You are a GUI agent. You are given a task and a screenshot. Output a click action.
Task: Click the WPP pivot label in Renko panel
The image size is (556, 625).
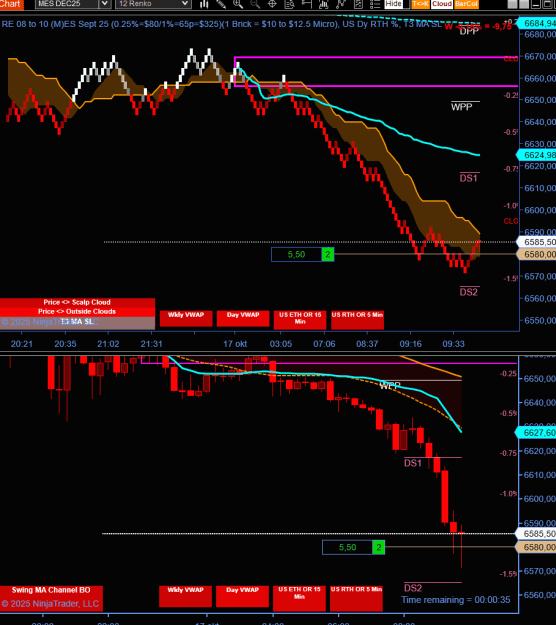click(462, 107)
